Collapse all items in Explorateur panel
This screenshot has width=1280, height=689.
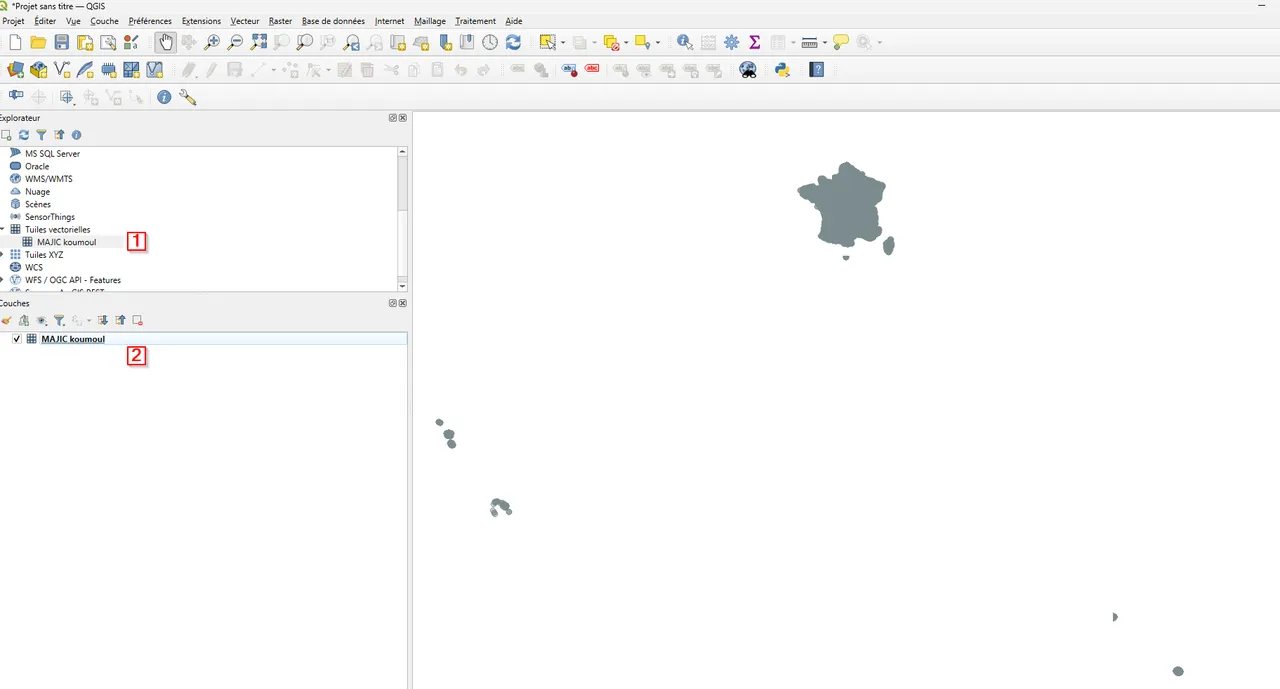click(59, 134)
